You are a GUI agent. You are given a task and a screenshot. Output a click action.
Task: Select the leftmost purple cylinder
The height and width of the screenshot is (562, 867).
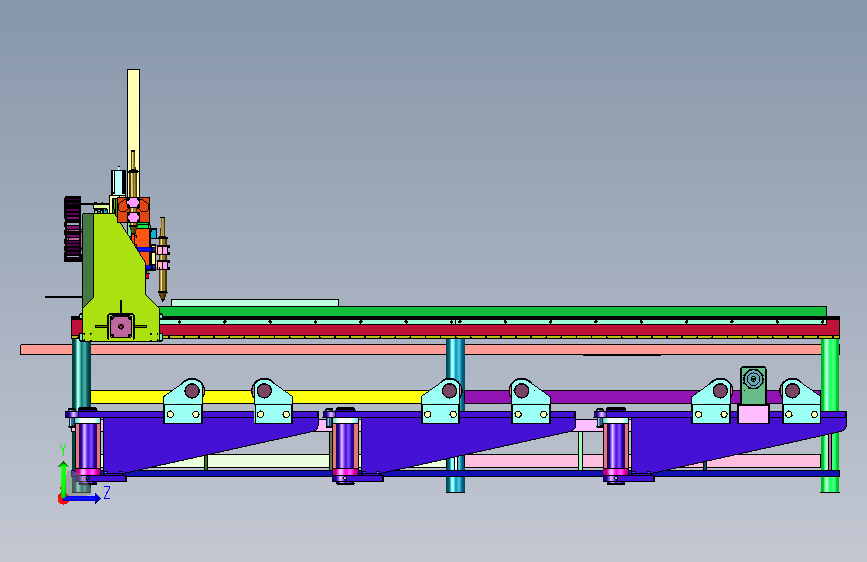(87, 446)
